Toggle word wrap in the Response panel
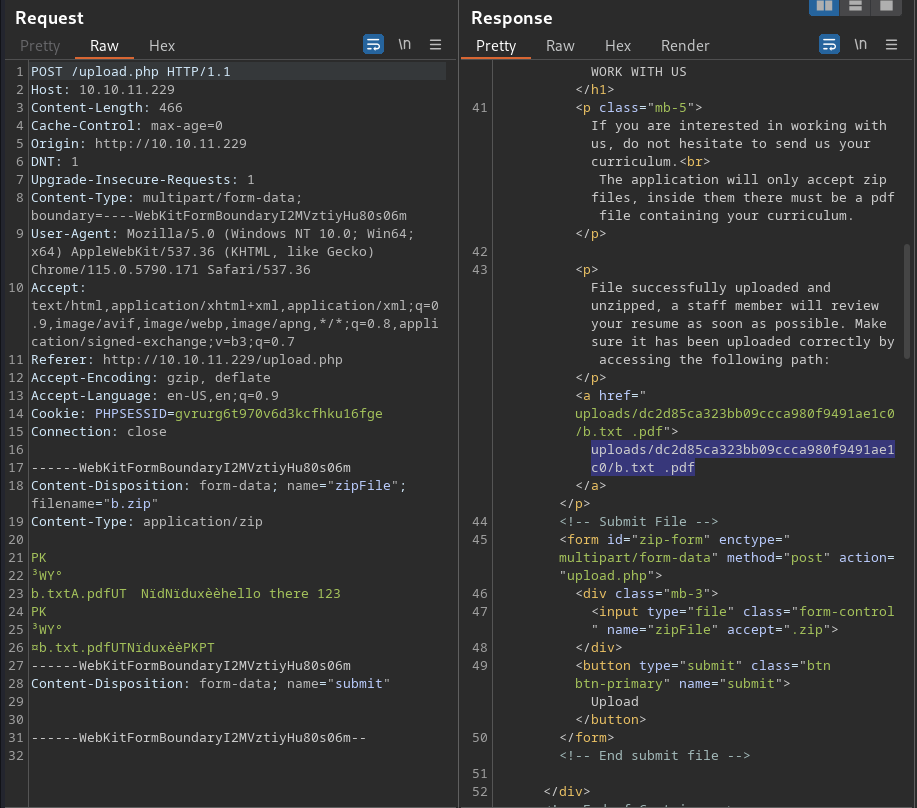 coord(829,44)
